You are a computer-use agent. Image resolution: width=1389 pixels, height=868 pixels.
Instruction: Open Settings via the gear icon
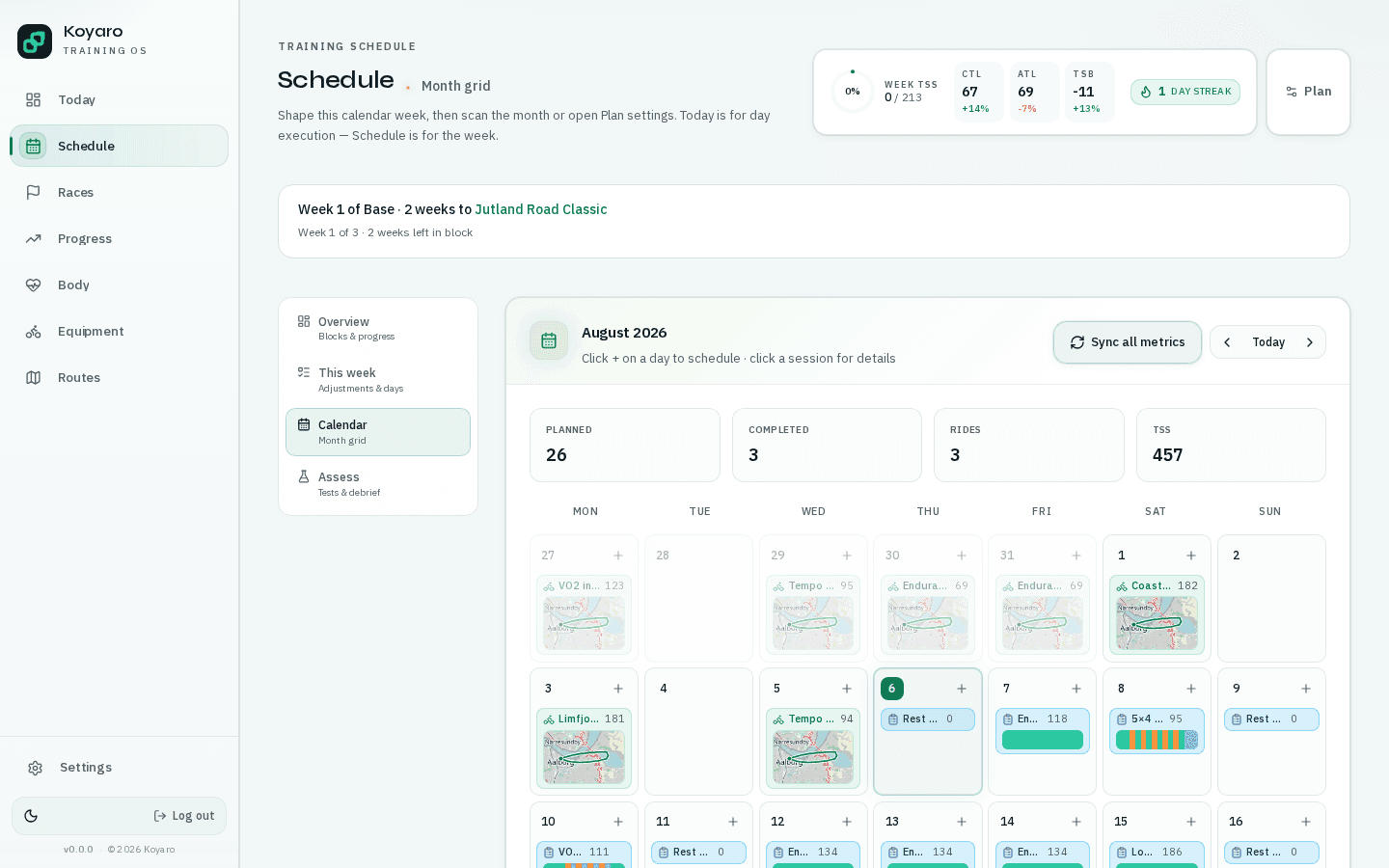tap(35, 768)
